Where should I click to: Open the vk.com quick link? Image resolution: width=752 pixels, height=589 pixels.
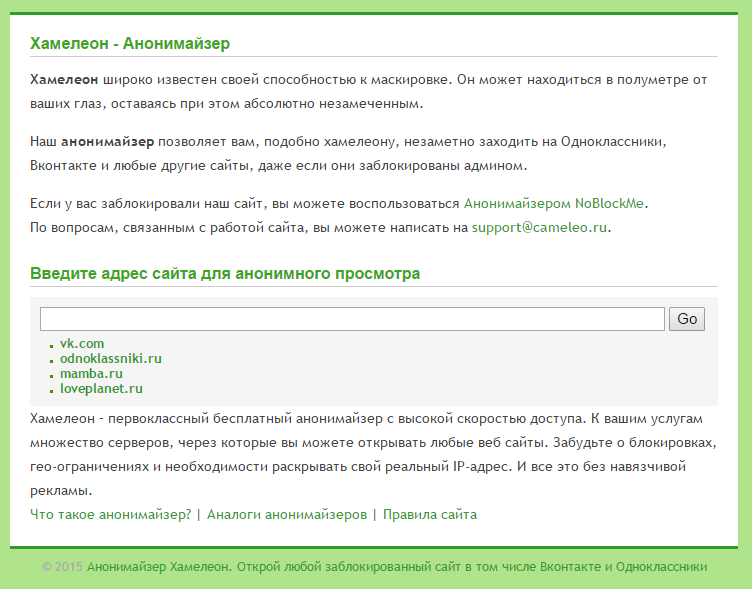pyautogui.click(x=82, y=343)
